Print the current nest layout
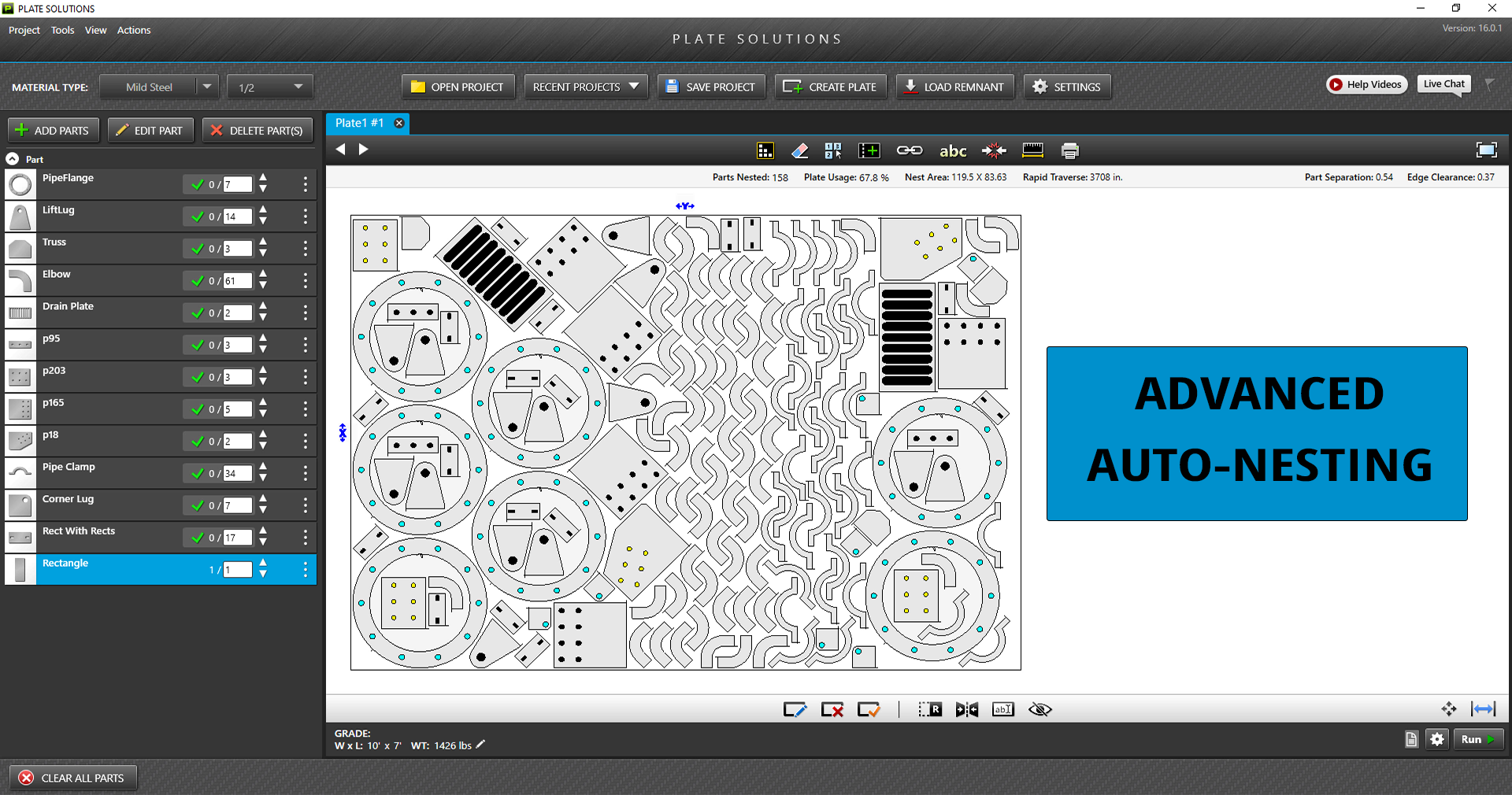The width and height of the screenshot is (1512, 795). tap(1070, 150)
